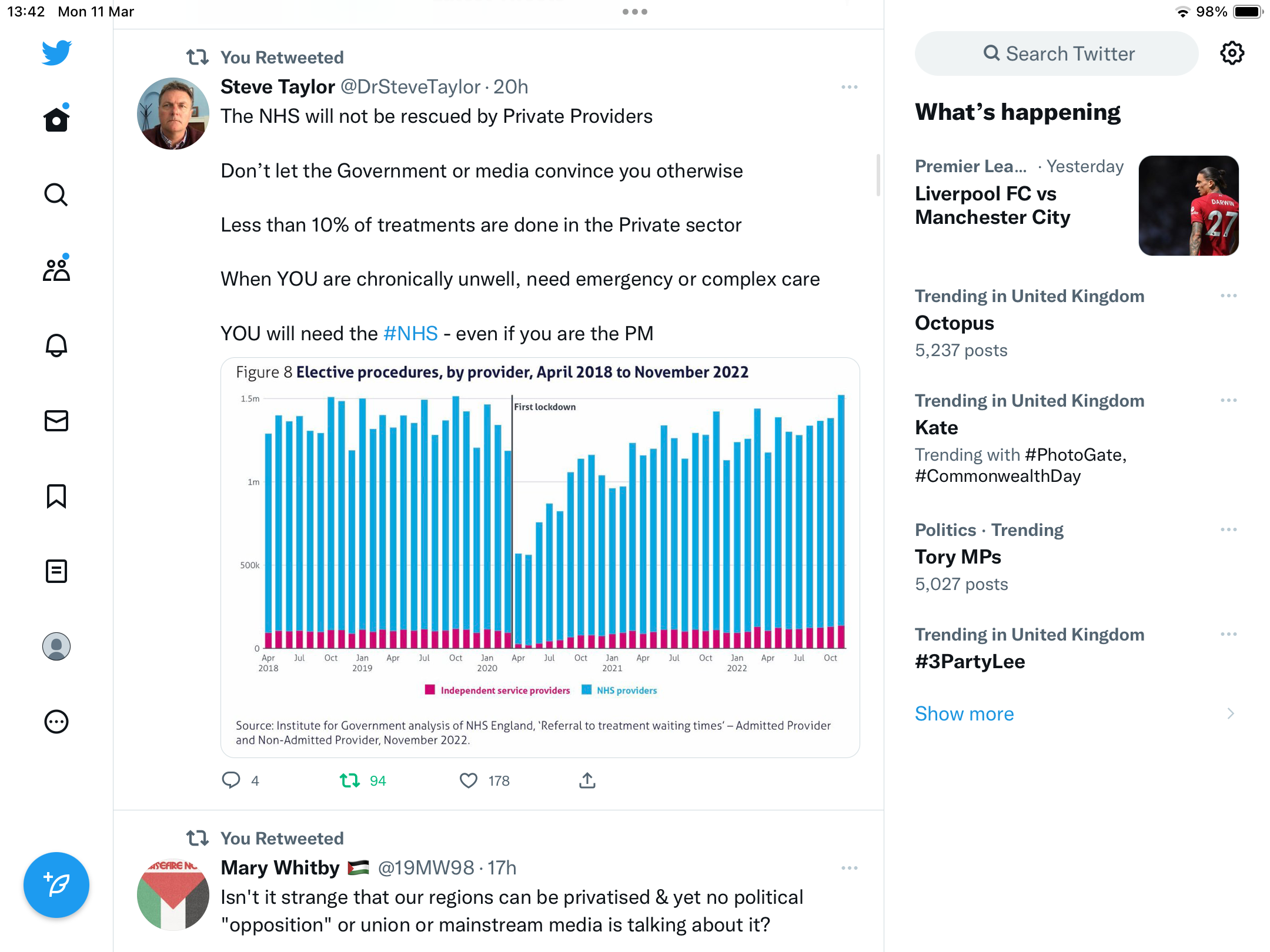Open Mary Whitby's display name
The image size is (1270, 952).
pyautogui.click(x=280, y=868)
